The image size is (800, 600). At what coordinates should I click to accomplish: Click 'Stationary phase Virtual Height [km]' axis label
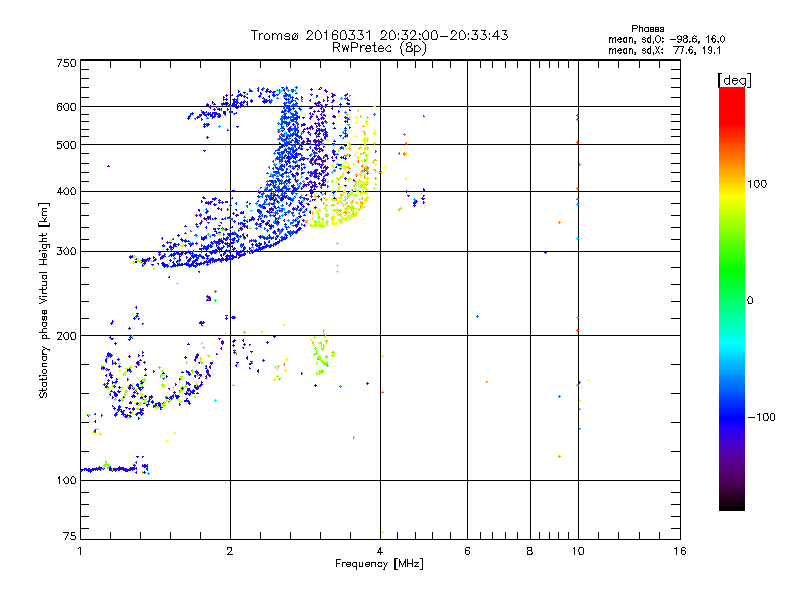(x=44, y=301)
